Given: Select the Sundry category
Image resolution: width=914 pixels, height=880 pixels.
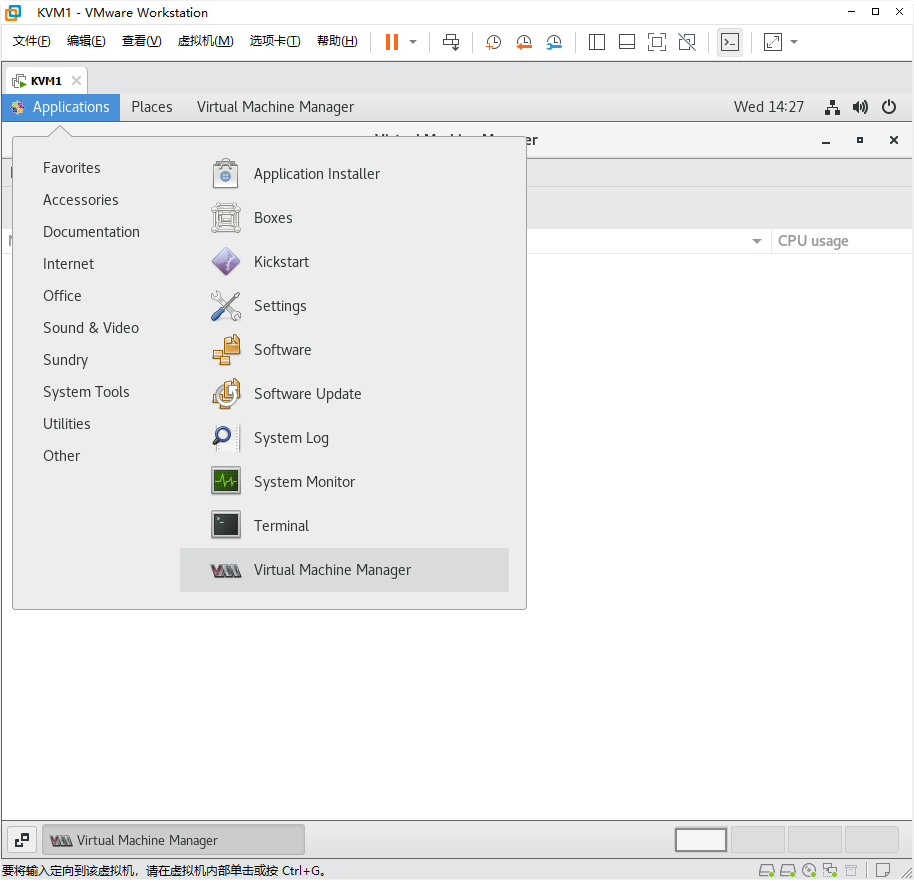Looking at the screenshot, I should pyautogui.click(x=65, y=360).
